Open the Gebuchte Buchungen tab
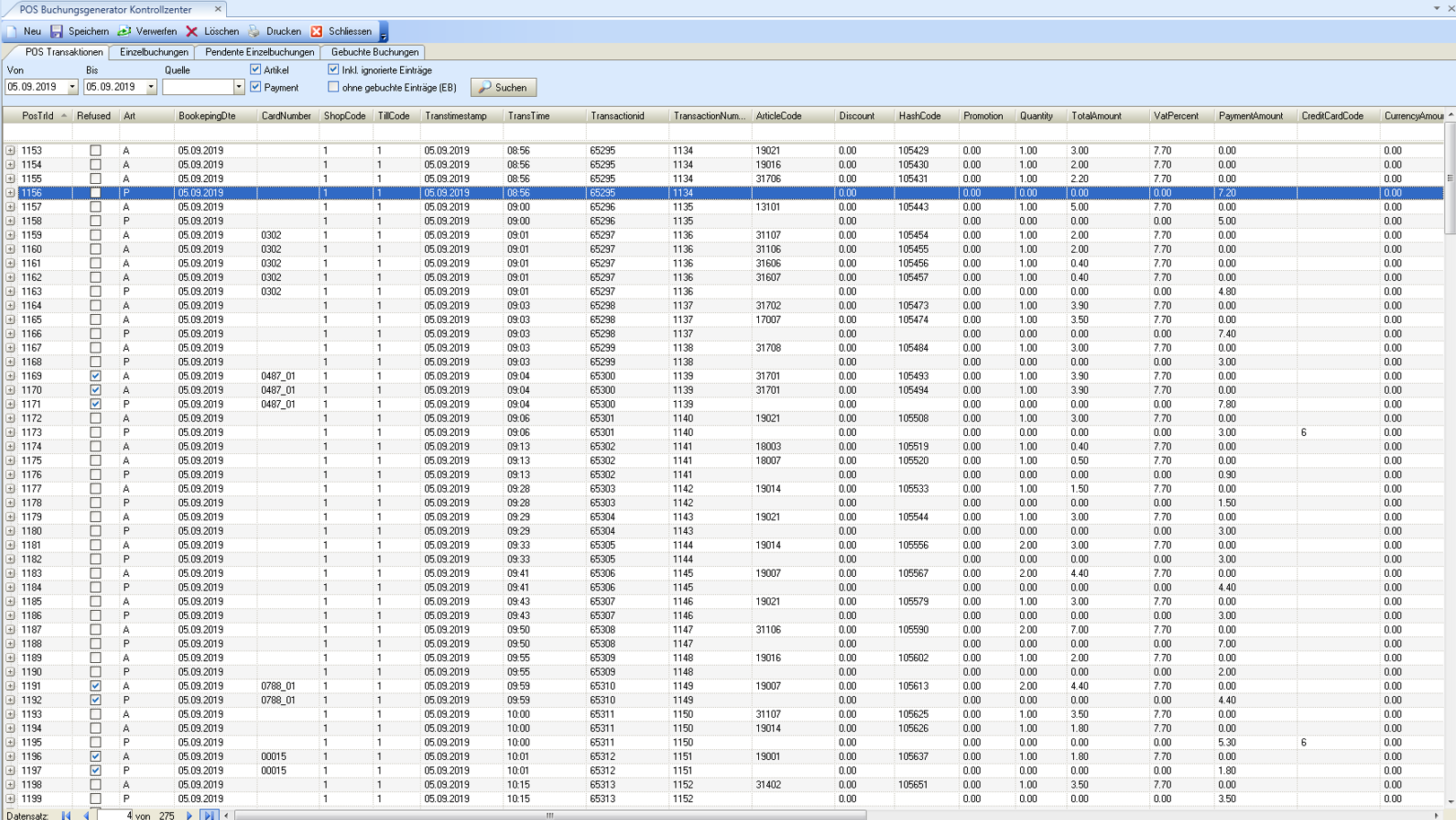This screenshot has height=820, width=1456. click(374, 52)
